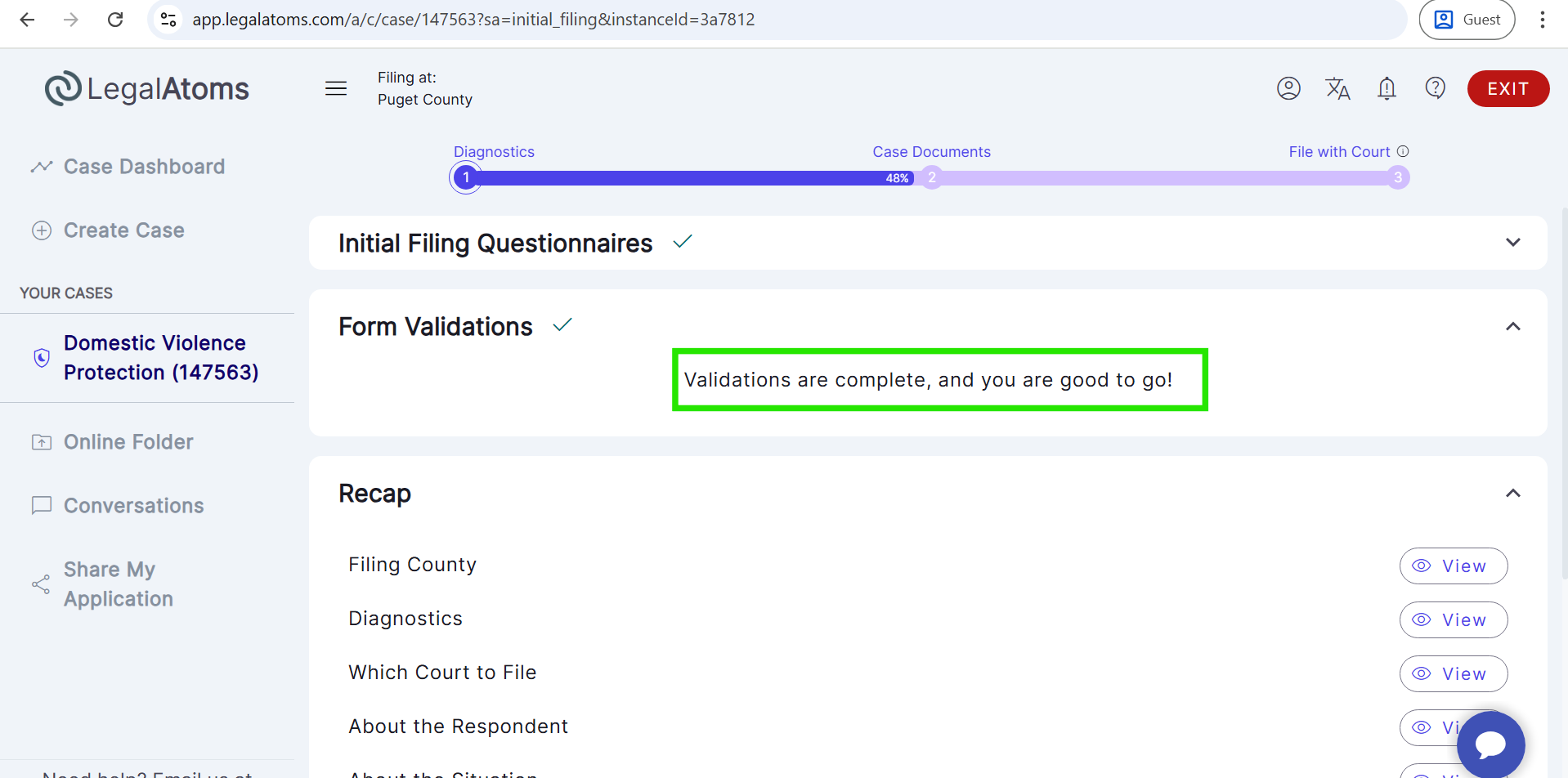Screen dimensions: 1568x778
Task: Click step 2 Case Documents progress marker
Action: [931, 177]
